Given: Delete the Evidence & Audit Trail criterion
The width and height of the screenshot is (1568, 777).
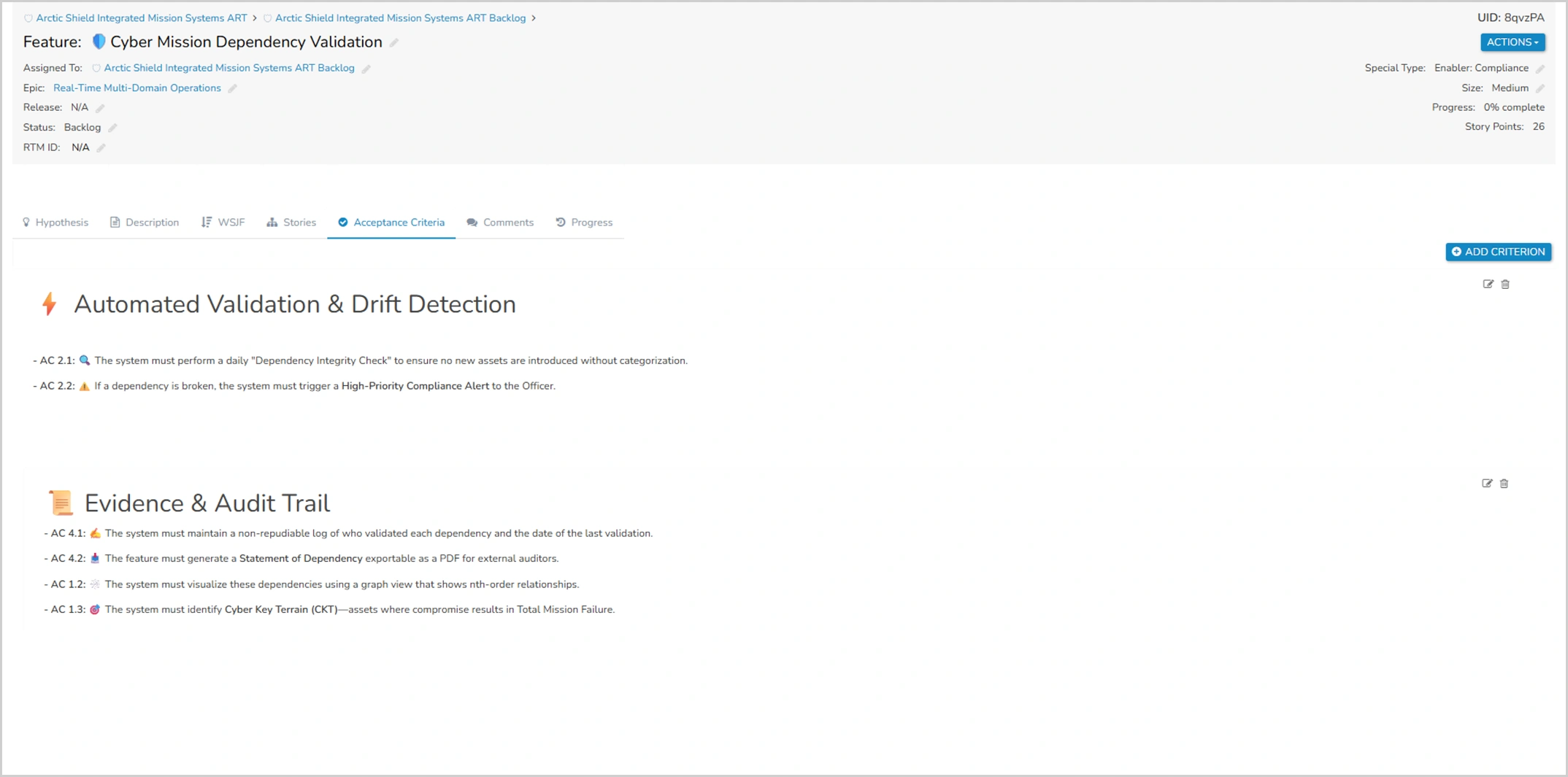Looking at the screenshot, I should 1504,484.
